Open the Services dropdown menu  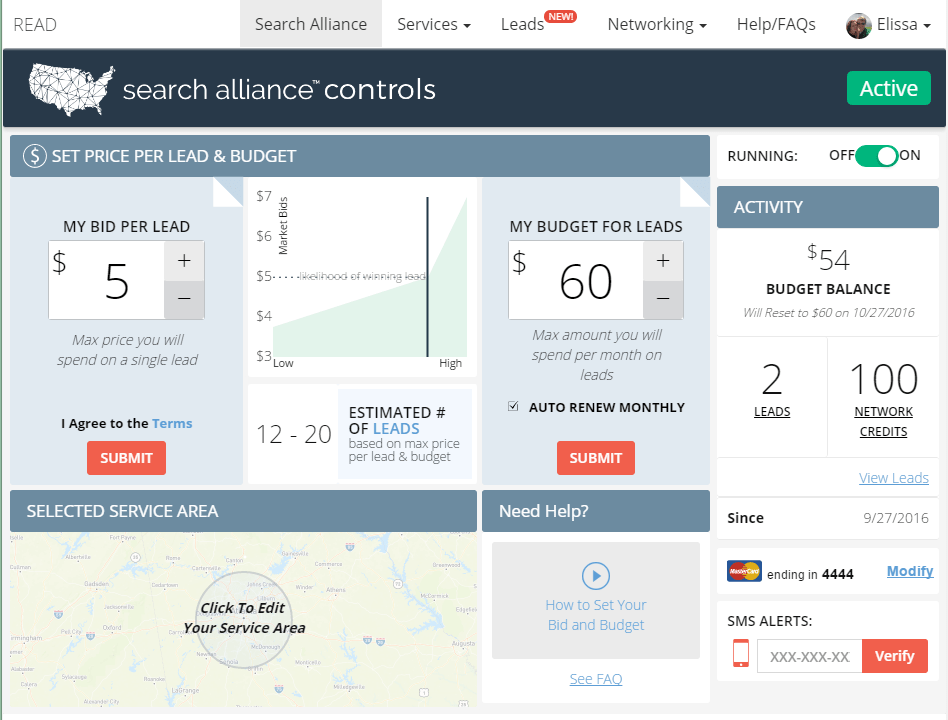pyautogui.click(x=433, y=24)
